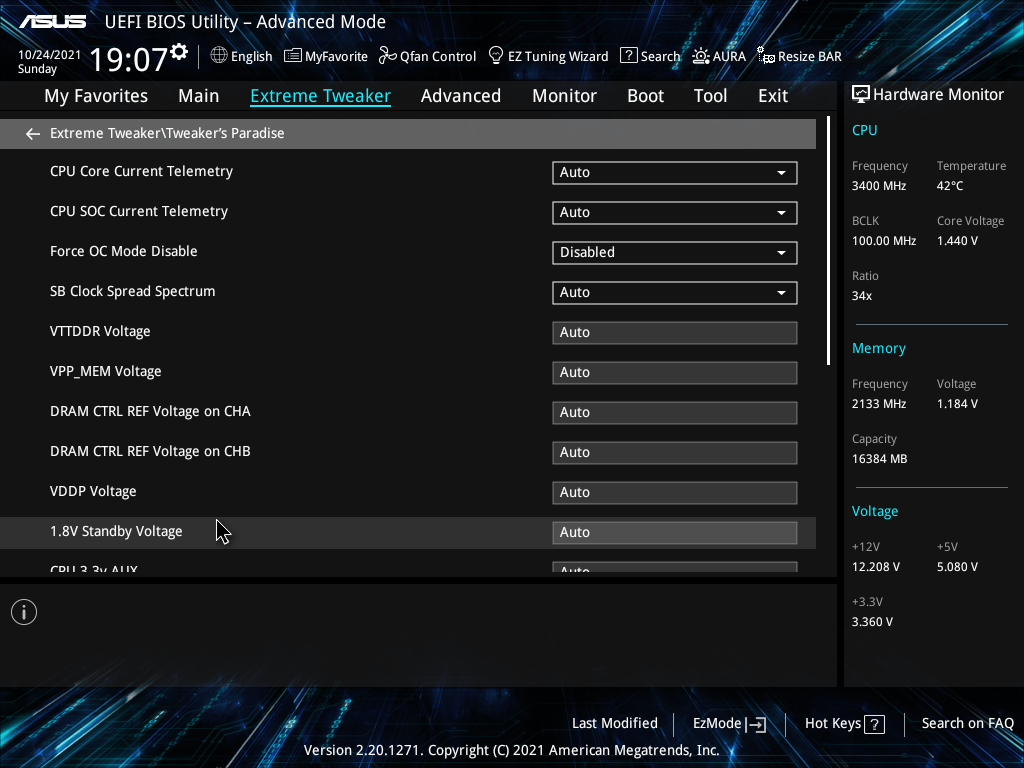Click the globe language icon
The height and width of the screenshot is (768, 1024).
tap(219, 56)
